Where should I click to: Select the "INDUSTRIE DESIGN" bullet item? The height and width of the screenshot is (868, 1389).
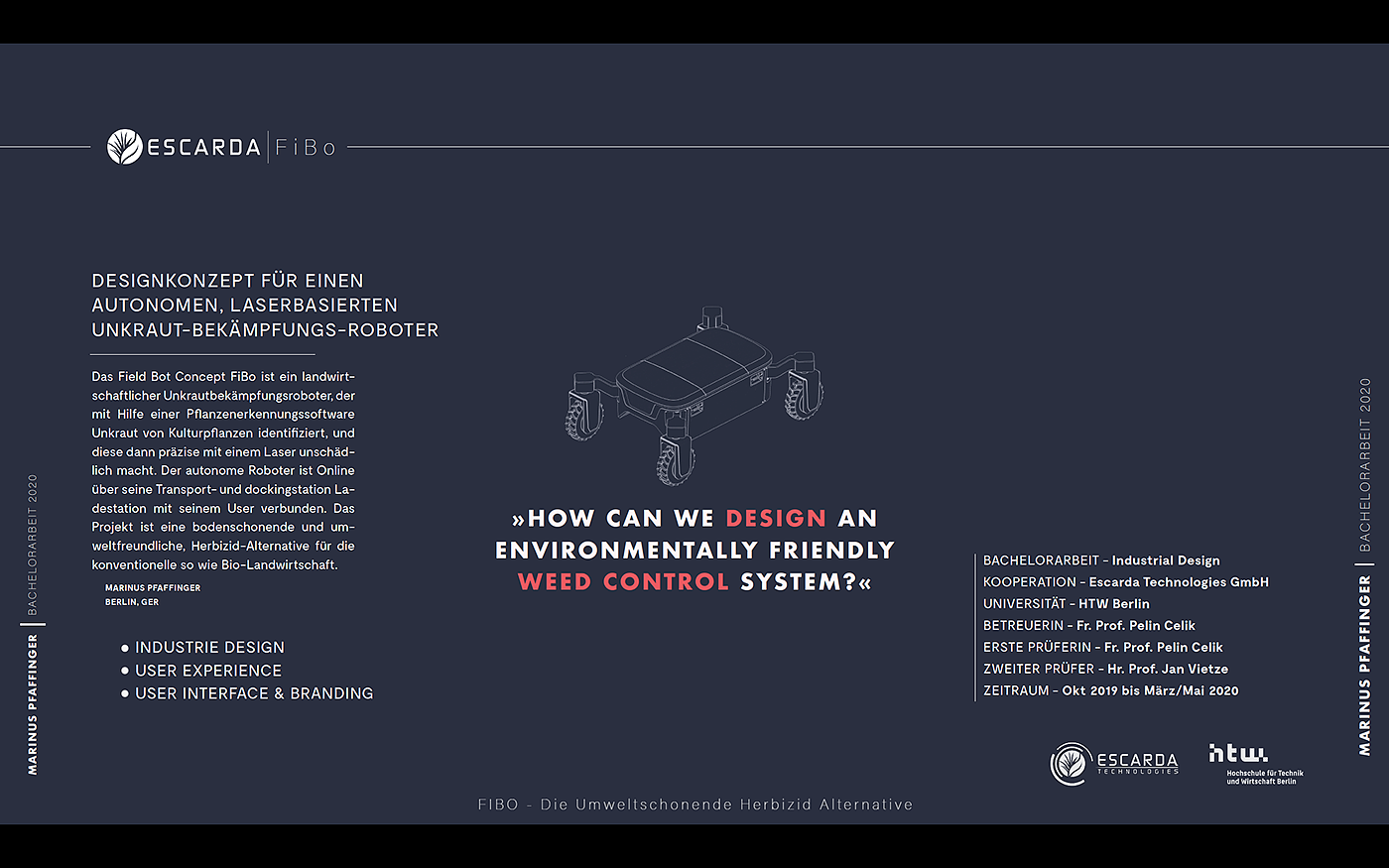point(202,648)
